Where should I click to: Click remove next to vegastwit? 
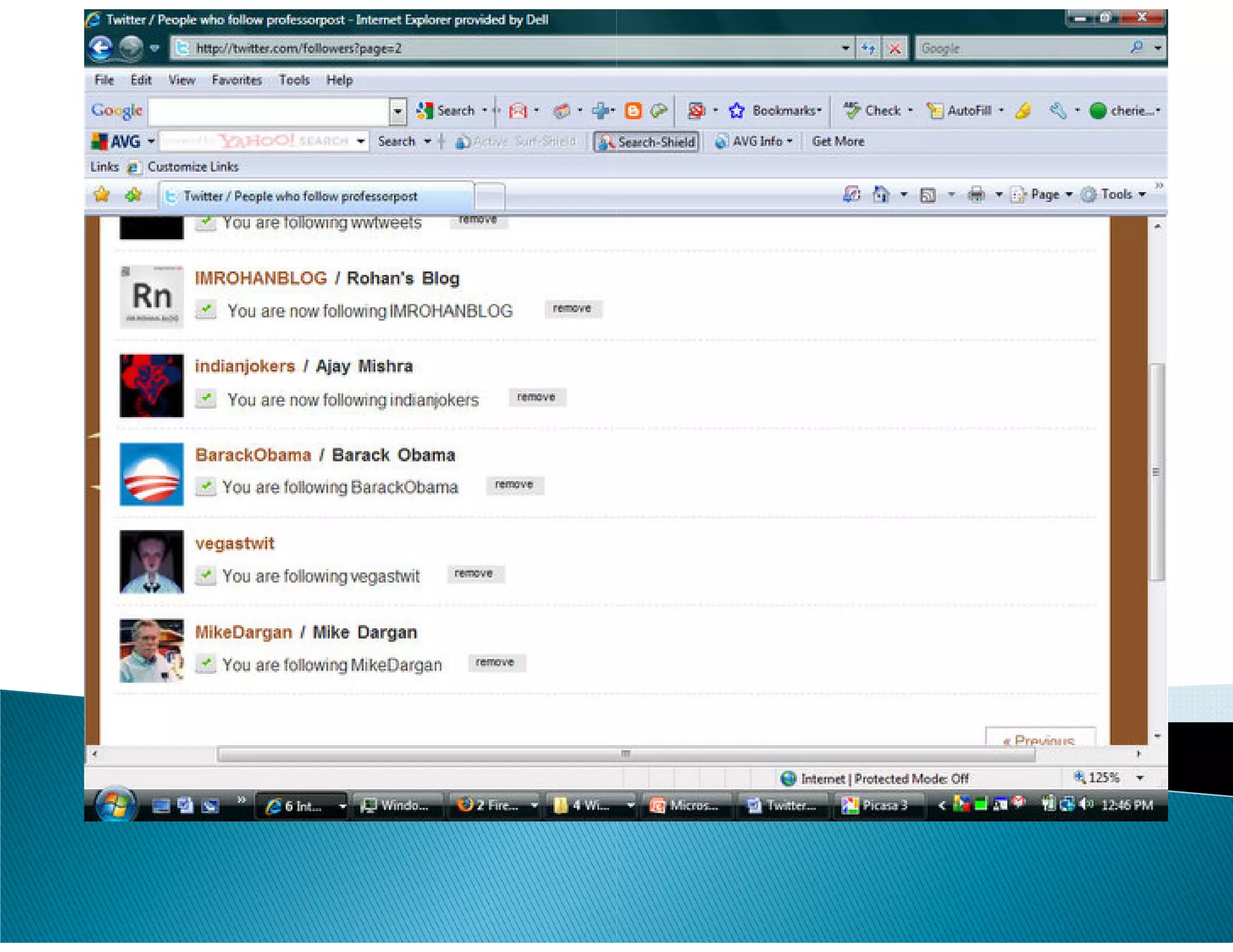pos(474,573)
